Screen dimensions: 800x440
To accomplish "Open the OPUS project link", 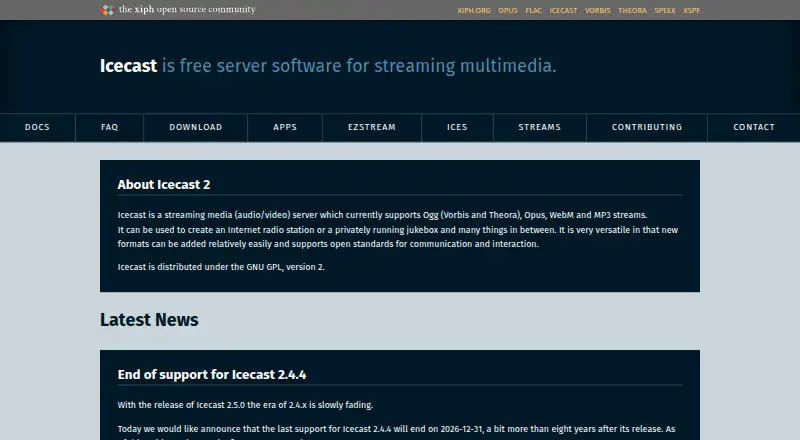I will [x=508, y=10].
